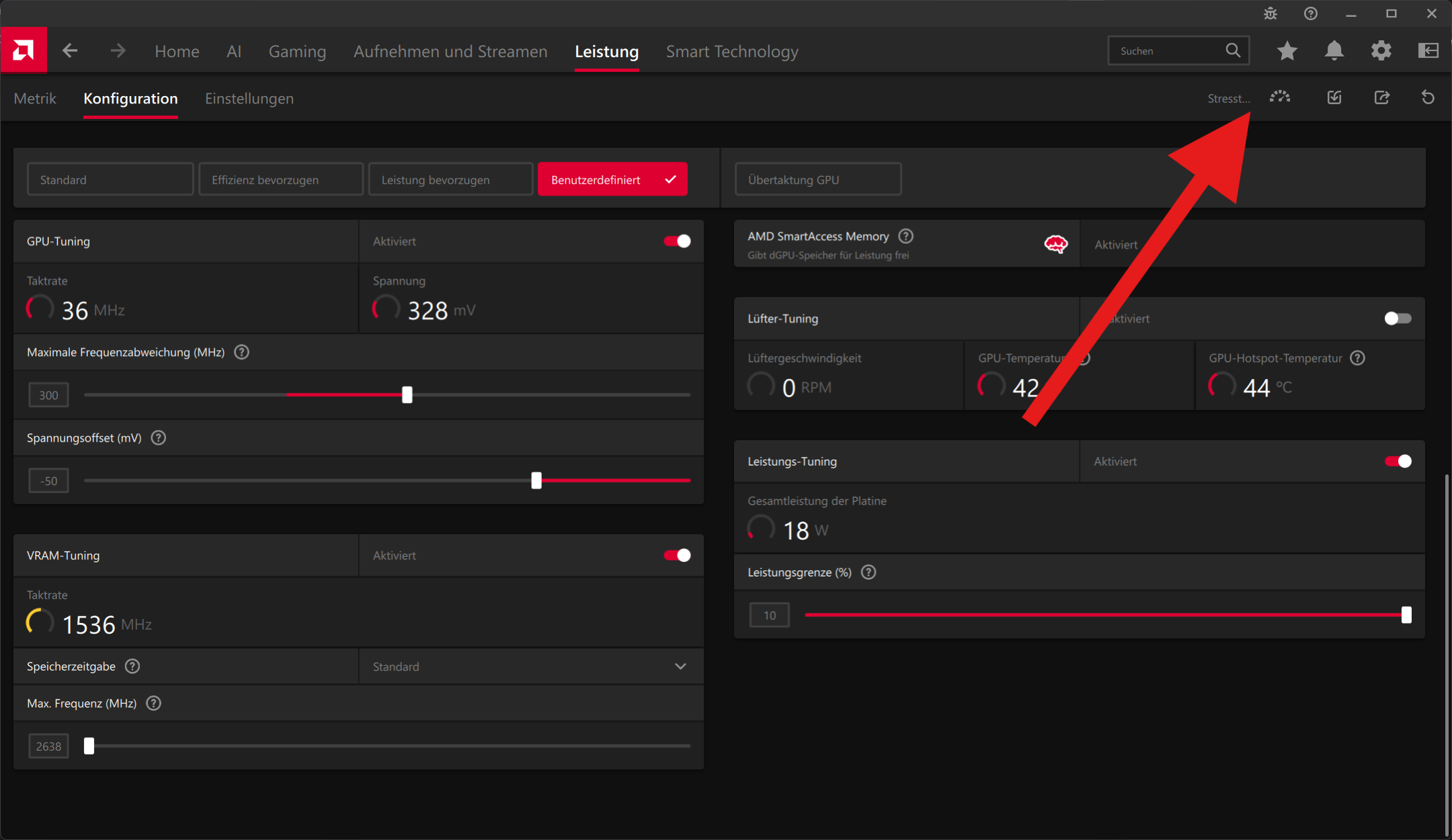Screen dimensions: 1452x840
Task: Click the SmartAccess Memory brain icon
Action: pos(1055,244)
